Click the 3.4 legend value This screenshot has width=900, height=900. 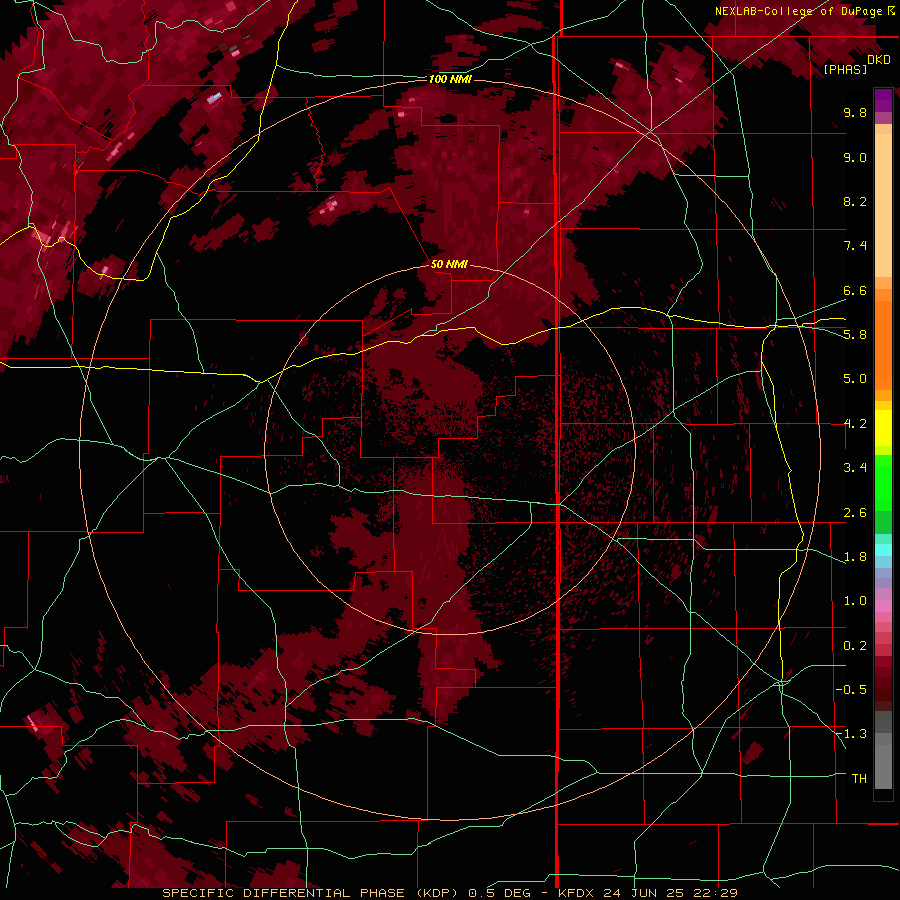[855, 468]
